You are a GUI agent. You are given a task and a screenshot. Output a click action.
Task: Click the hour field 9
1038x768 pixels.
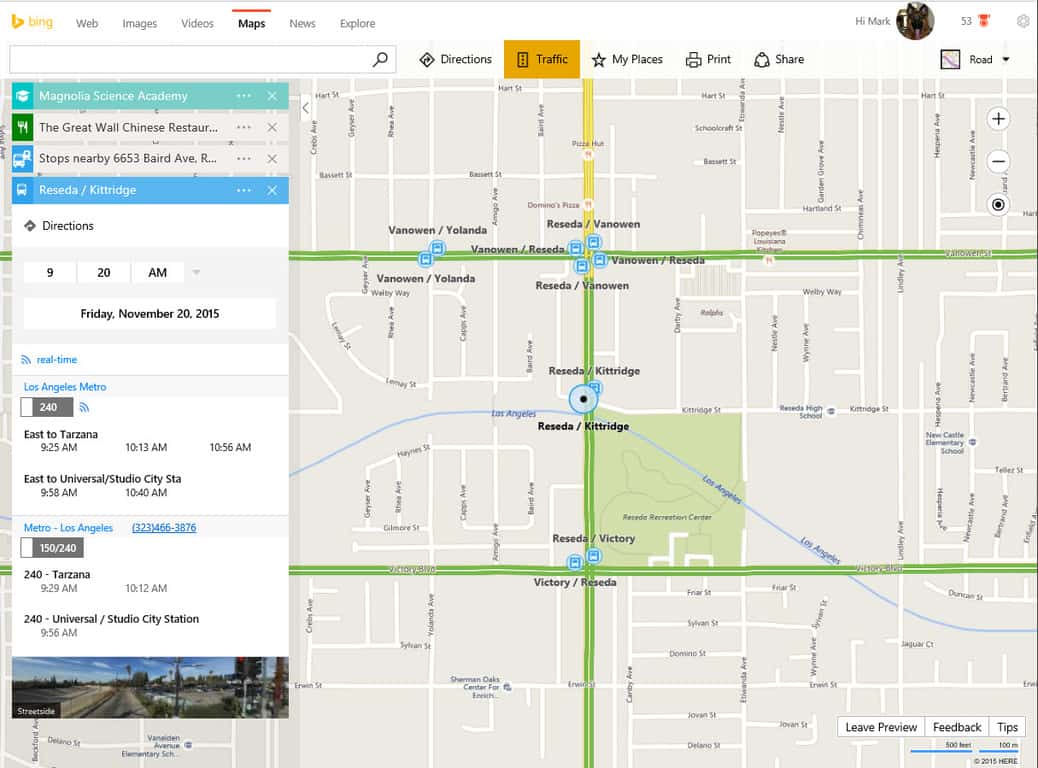(x=50, y=273)
